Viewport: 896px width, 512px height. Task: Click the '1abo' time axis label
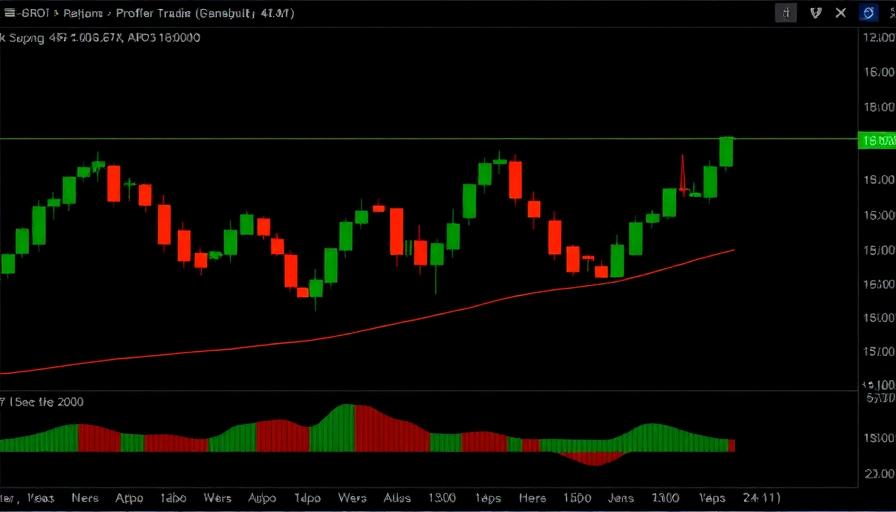click(173, 498)
